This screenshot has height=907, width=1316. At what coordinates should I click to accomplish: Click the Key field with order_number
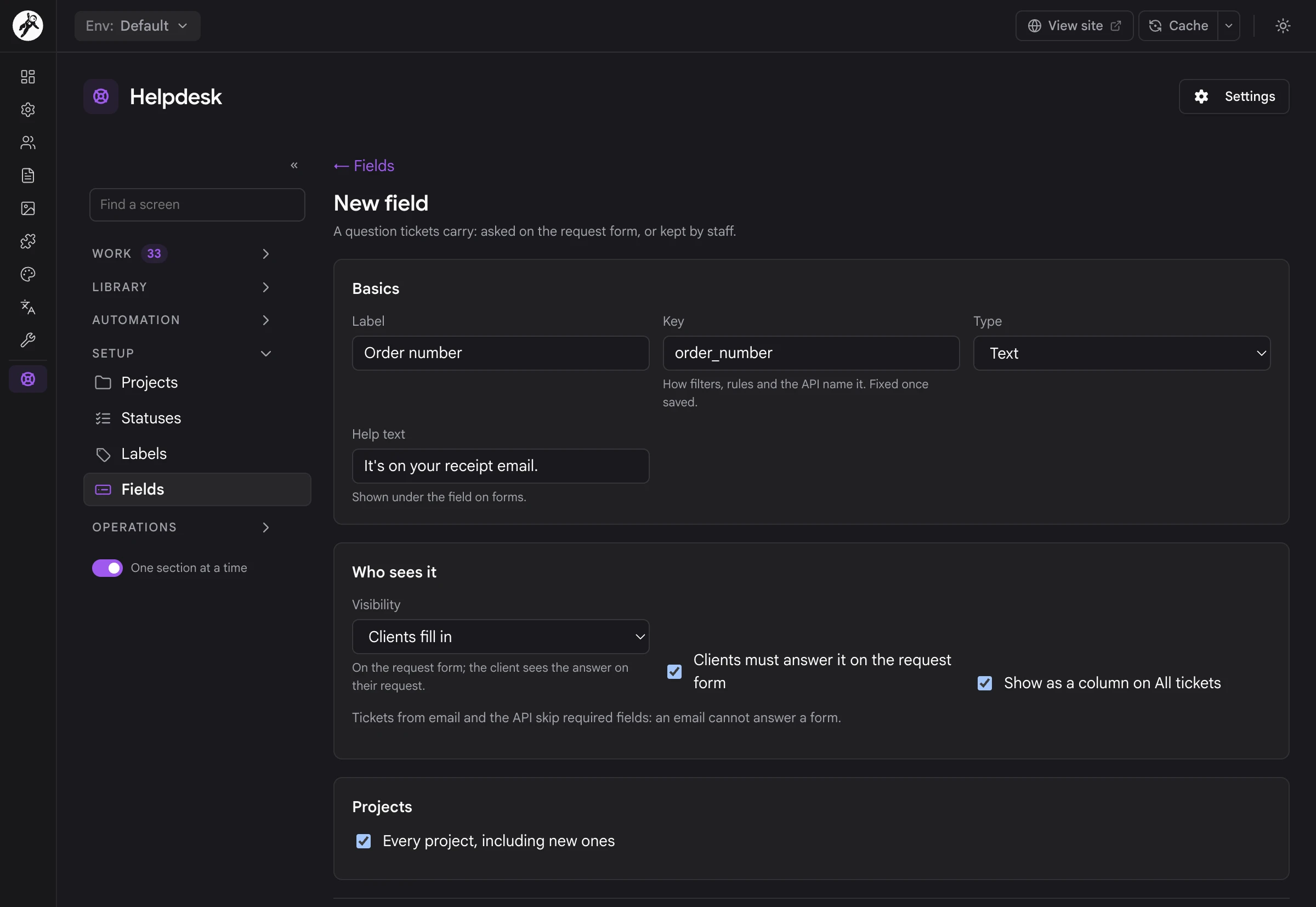pyautogui.click(x=811, y=354)
